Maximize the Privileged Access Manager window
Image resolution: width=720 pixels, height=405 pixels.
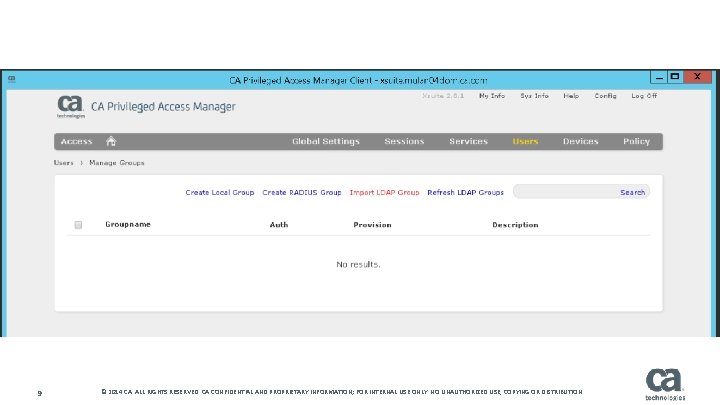point(675,77)
